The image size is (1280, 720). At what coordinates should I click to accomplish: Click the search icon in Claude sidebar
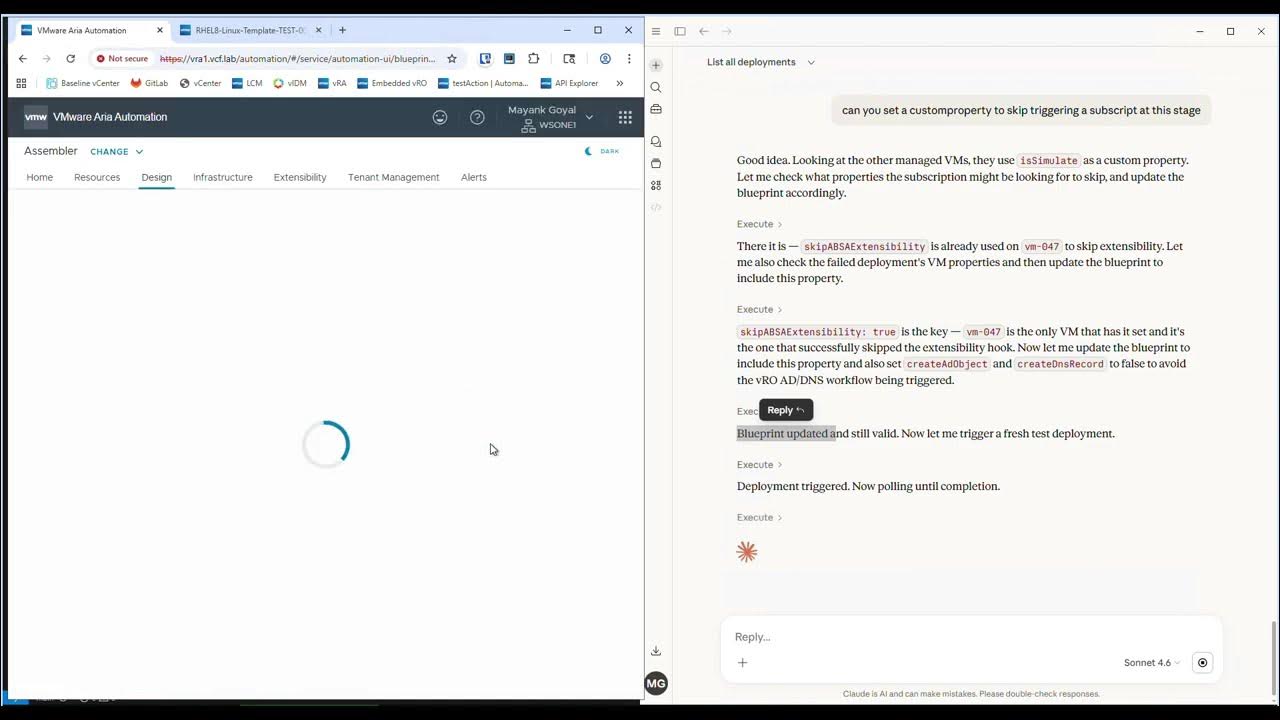click(x=656, y=88)
